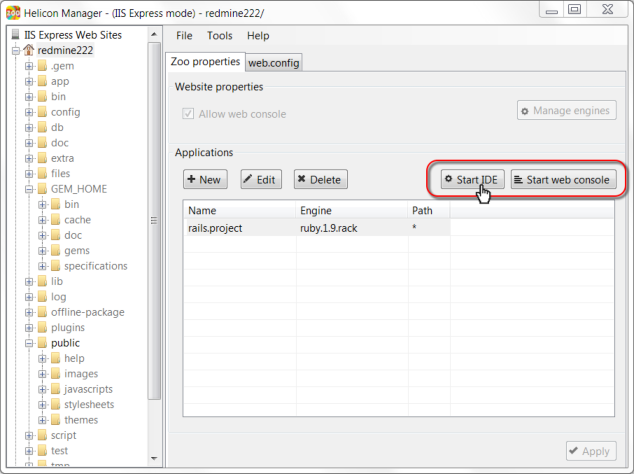Open the Help menu
The image size is (634, 474).
tap(258, 36)
